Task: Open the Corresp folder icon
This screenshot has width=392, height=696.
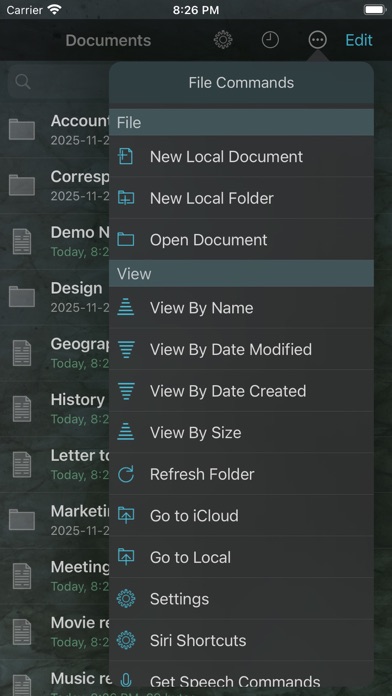Action: point(22,185)
